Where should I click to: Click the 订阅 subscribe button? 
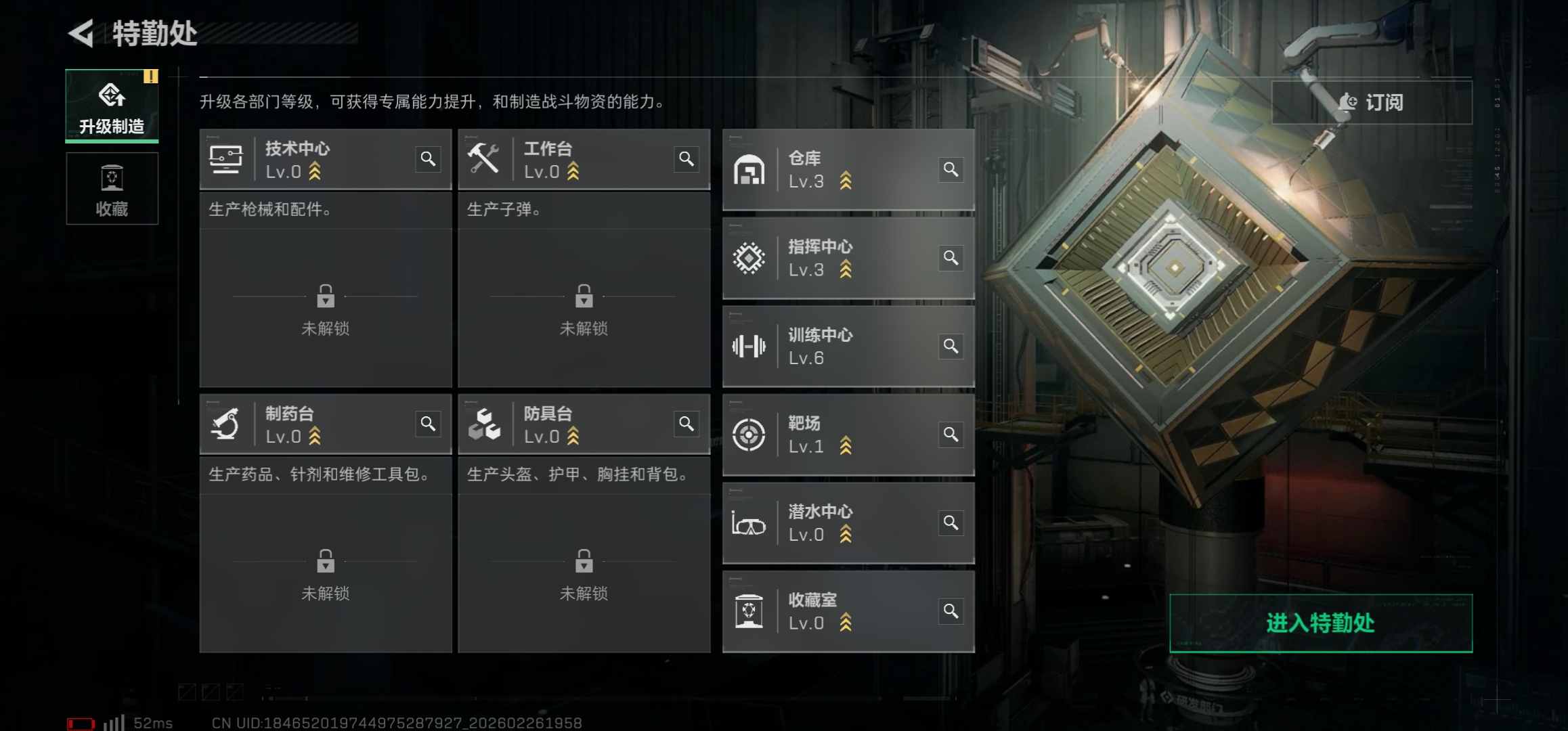pos(1372,102)
